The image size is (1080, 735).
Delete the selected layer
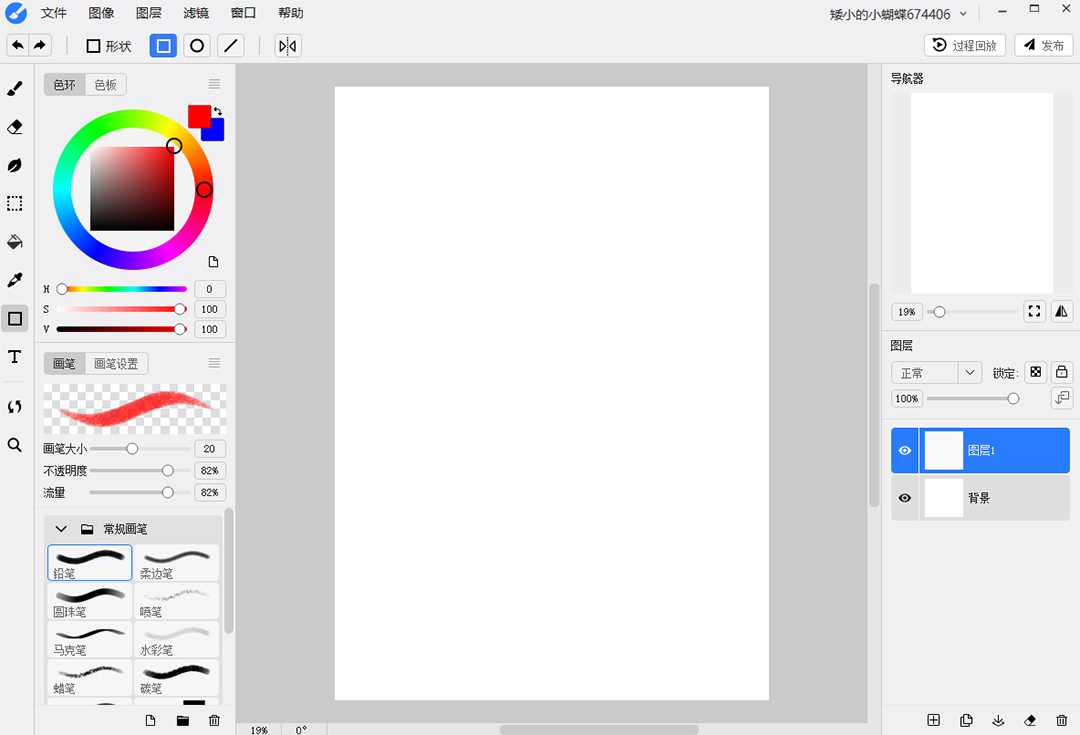tap(1061, 720)
